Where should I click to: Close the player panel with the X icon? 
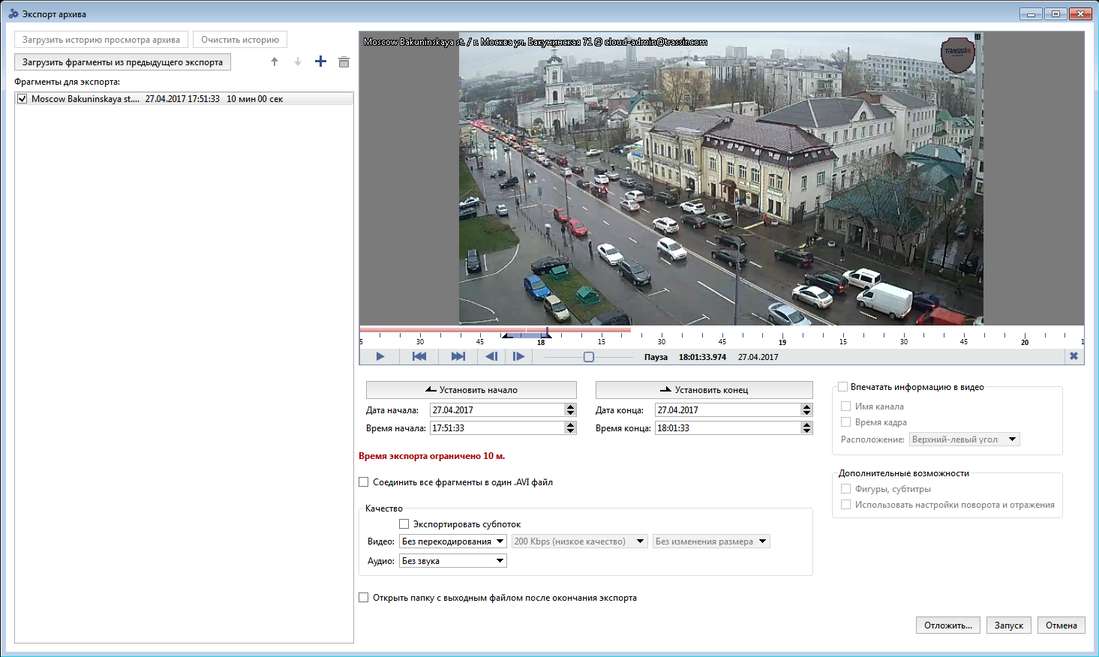[1073, 356]
